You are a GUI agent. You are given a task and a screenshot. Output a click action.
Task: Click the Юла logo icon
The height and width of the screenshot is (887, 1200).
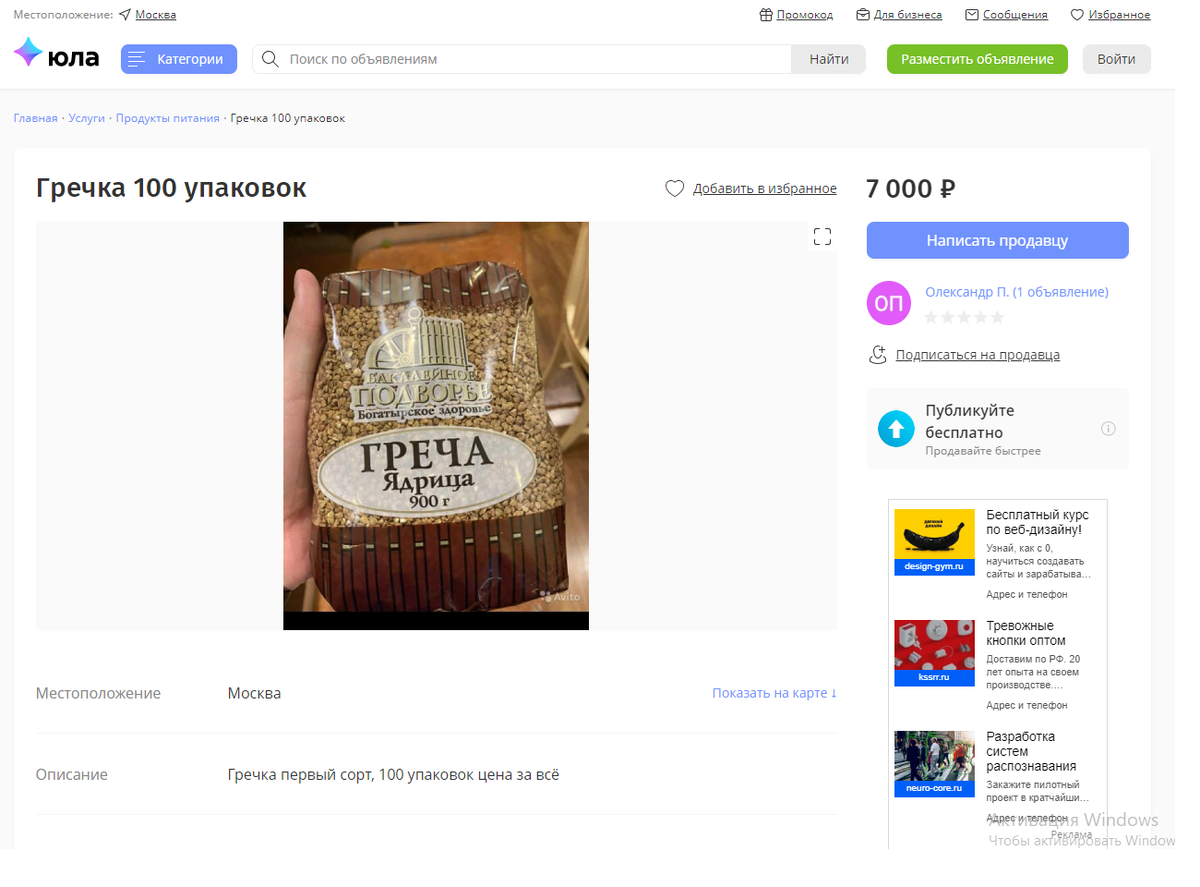tap(28, 54)
